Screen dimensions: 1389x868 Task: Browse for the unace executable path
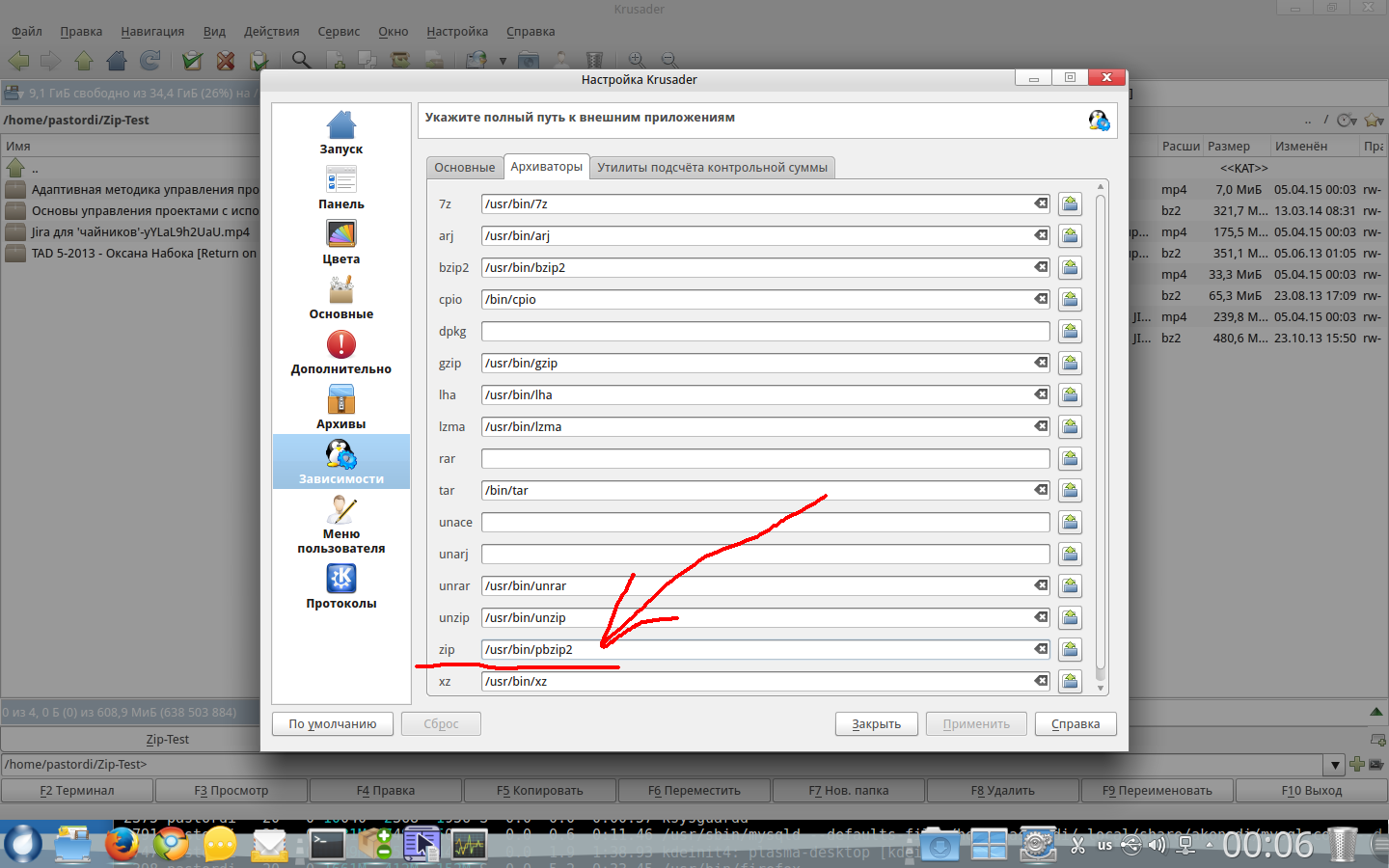(1070, 522)
